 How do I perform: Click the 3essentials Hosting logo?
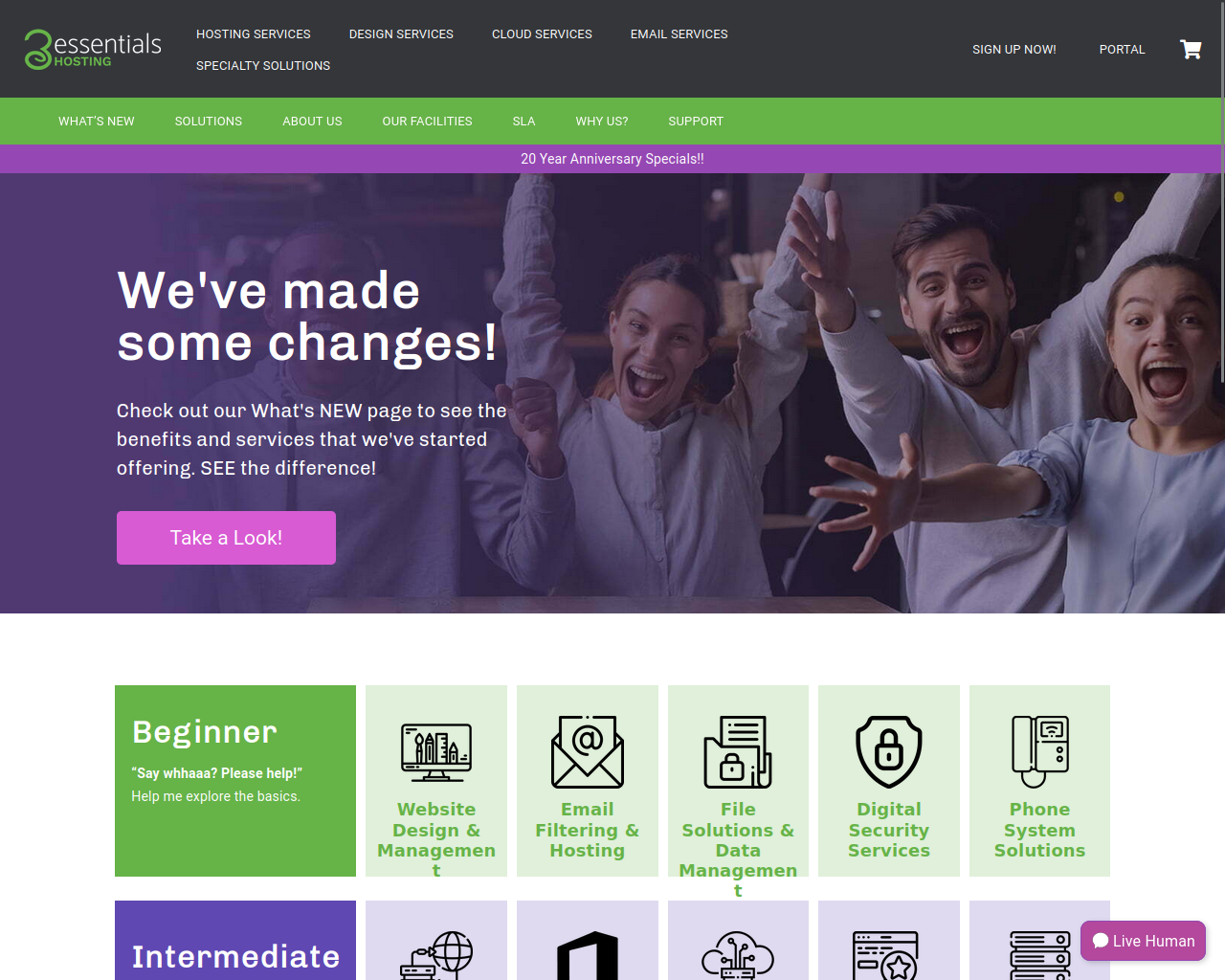93,49
